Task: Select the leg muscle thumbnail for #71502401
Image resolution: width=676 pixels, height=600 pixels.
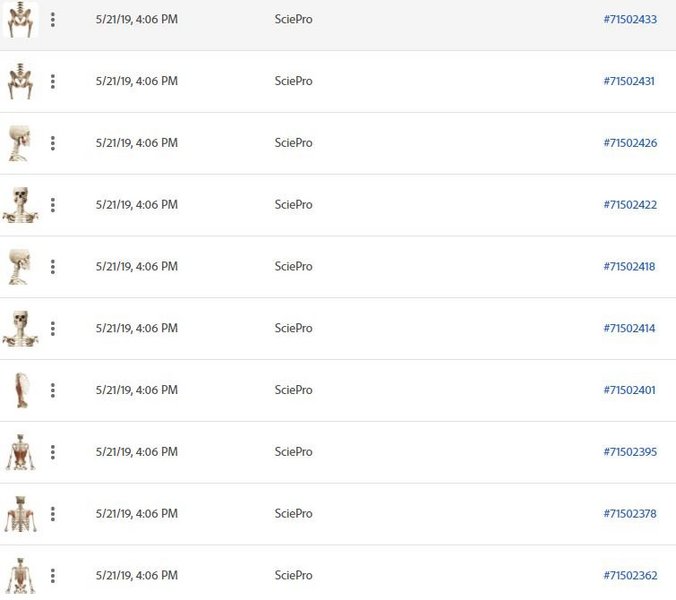Action: click(22, 390)
